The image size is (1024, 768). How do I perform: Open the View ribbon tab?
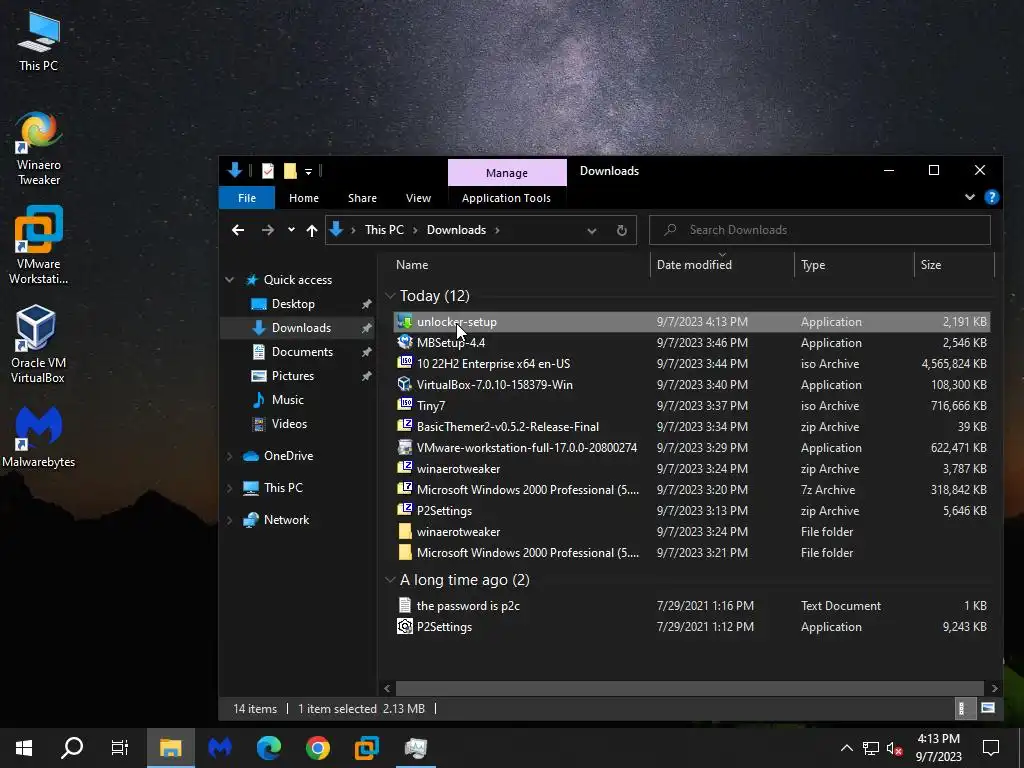point(418,198)
